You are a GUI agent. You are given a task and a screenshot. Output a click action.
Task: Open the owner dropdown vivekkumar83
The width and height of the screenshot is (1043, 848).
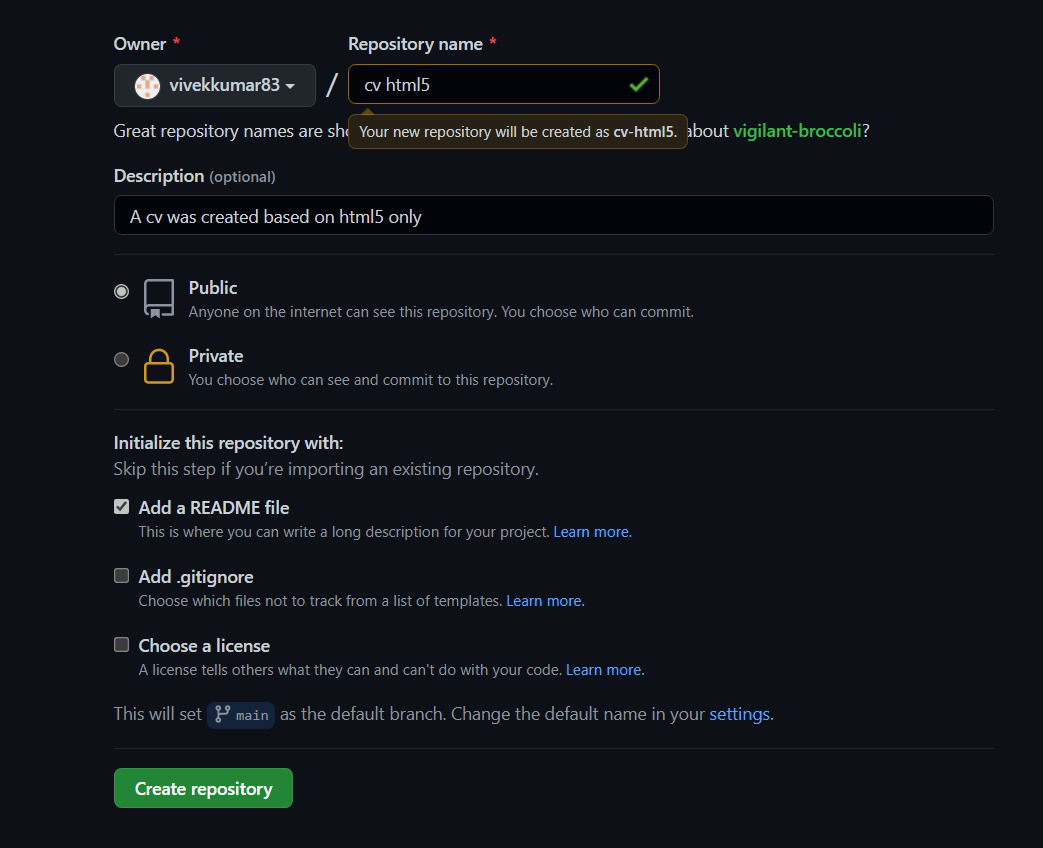(214, 85)
